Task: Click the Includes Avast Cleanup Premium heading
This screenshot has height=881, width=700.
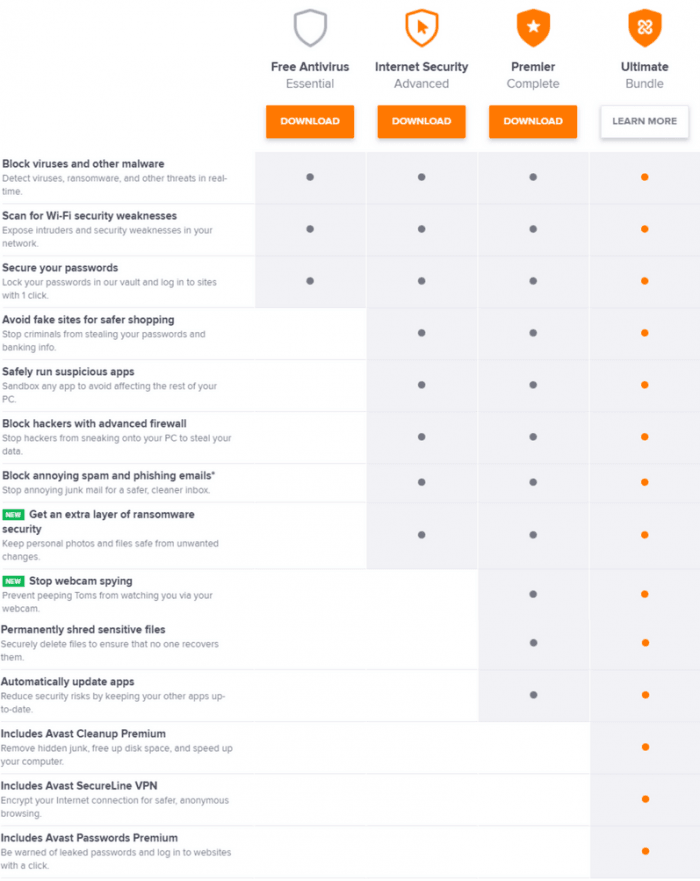Action: click(x=83, y=733)
